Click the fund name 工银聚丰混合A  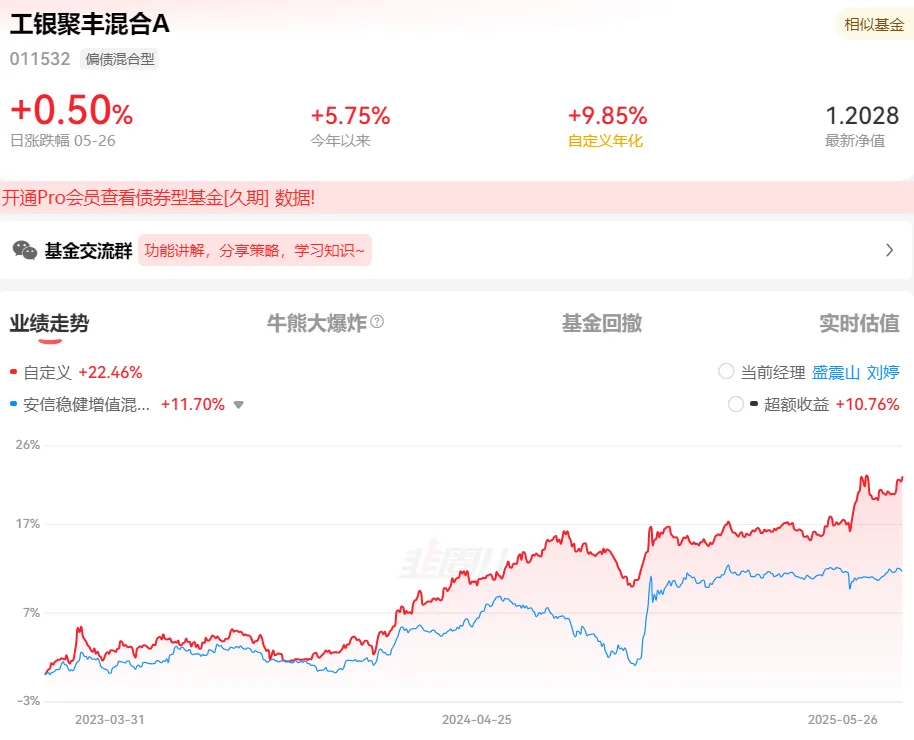tap(90, 24)
